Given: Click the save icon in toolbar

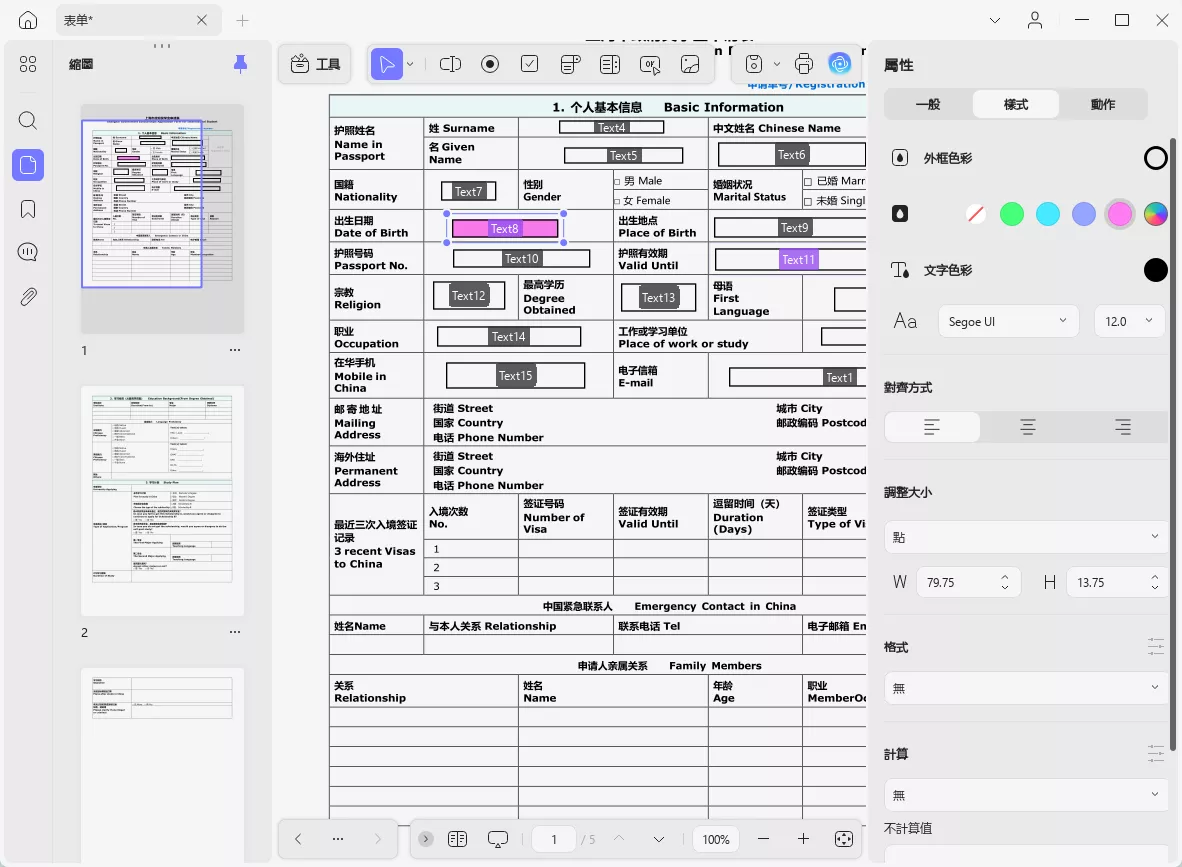Looking at the screenshot, I should 754,64.
